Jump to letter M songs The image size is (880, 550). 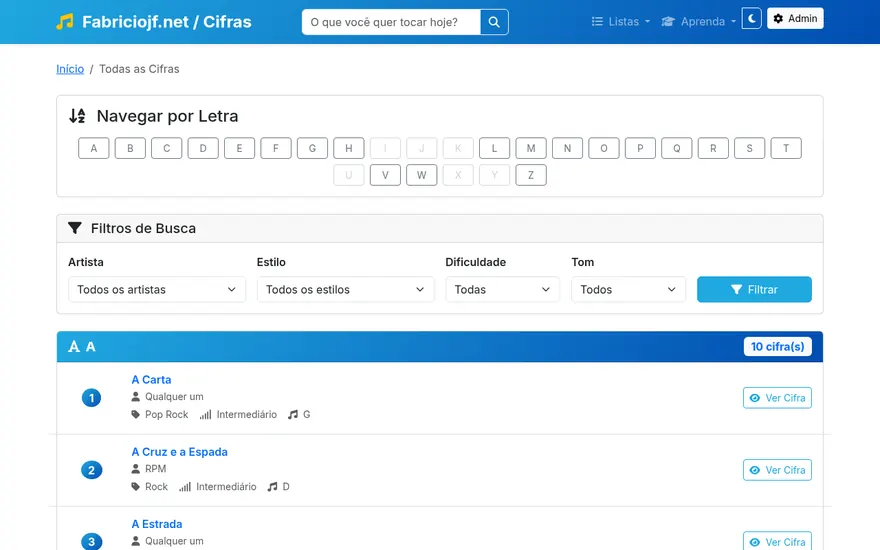point(531,148)
